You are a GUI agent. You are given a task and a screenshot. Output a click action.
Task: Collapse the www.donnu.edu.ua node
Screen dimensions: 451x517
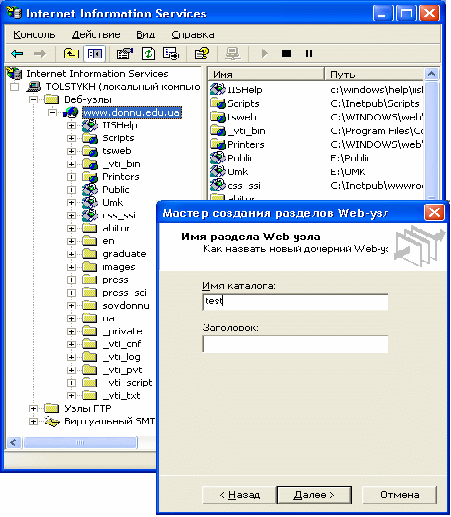coord(52,113)
